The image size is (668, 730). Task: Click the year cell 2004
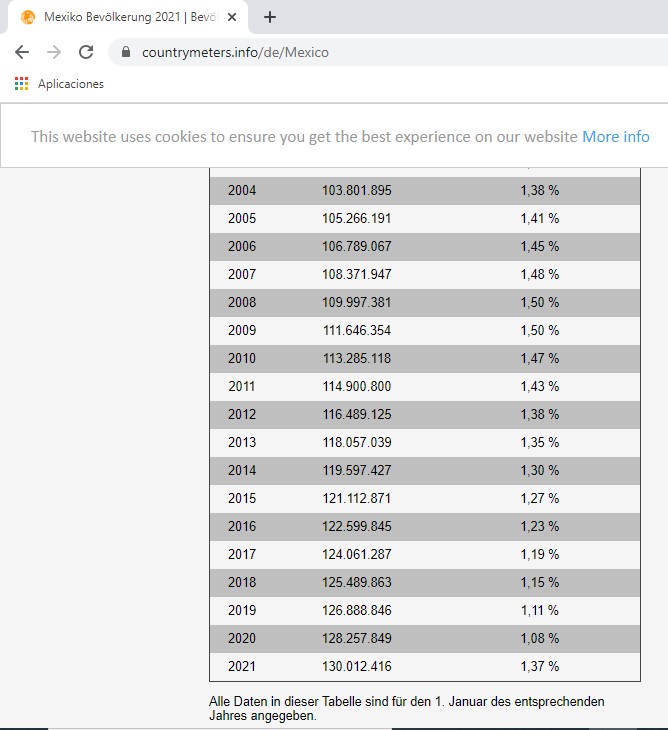click(242, 190)
